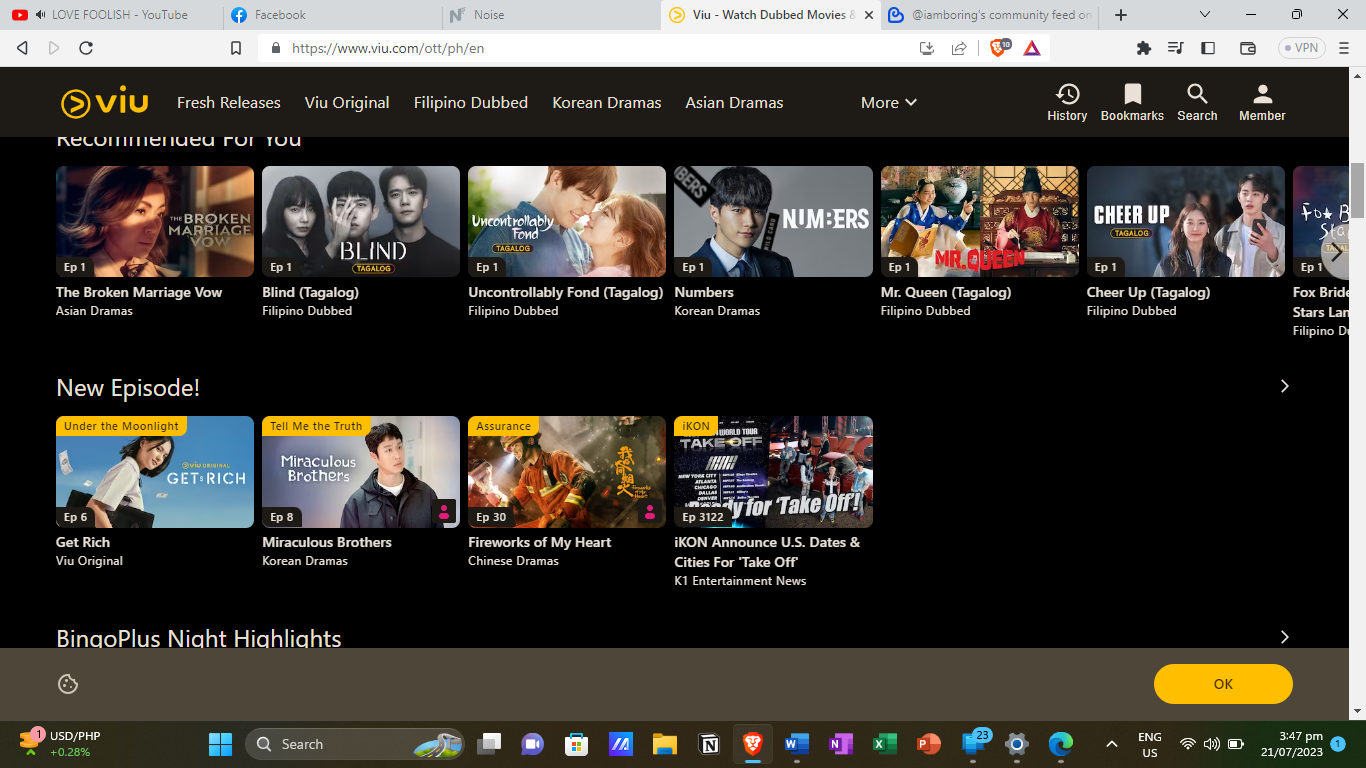Open PowerPoint from taskbar
1366x768 pixels.
929,744
